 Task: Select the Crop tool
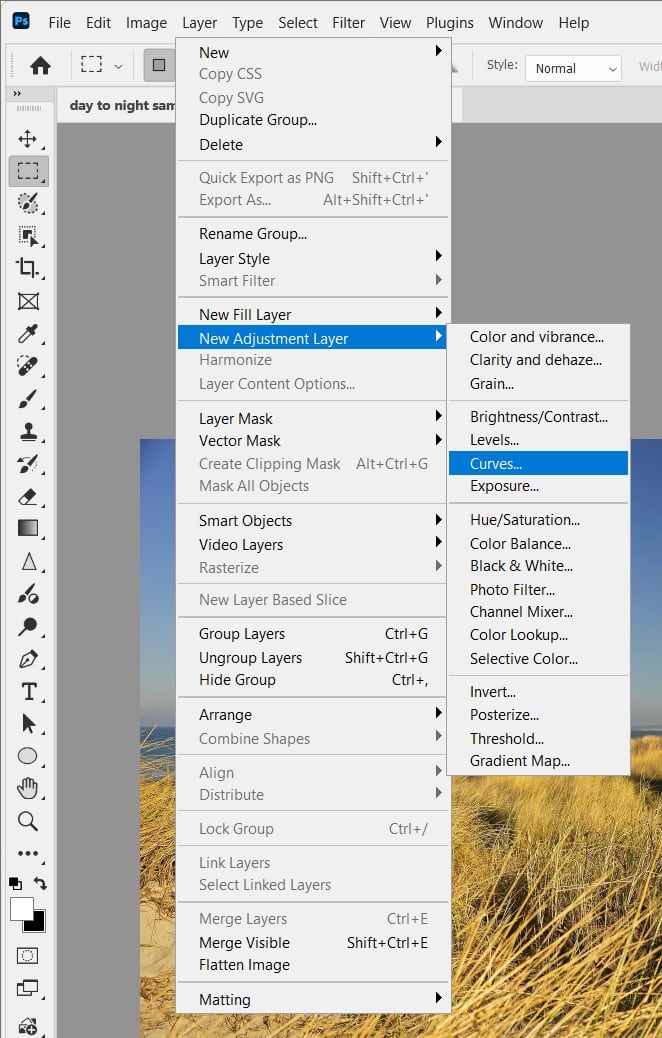point(28,267)
